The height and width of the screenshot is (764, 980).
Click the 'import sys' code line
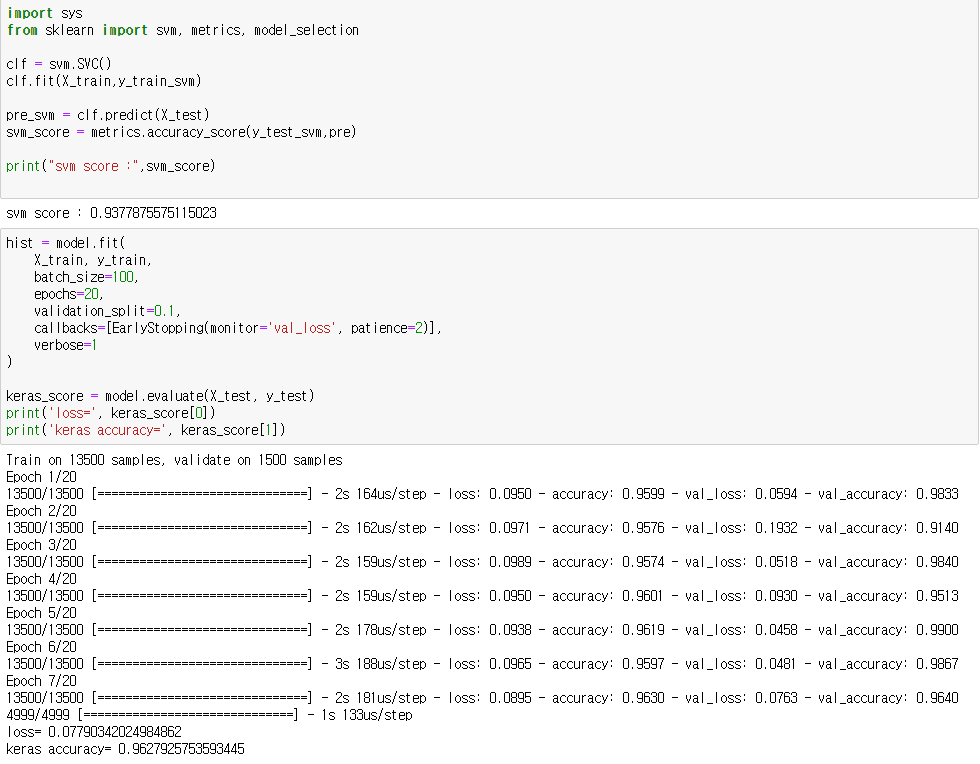44,13
